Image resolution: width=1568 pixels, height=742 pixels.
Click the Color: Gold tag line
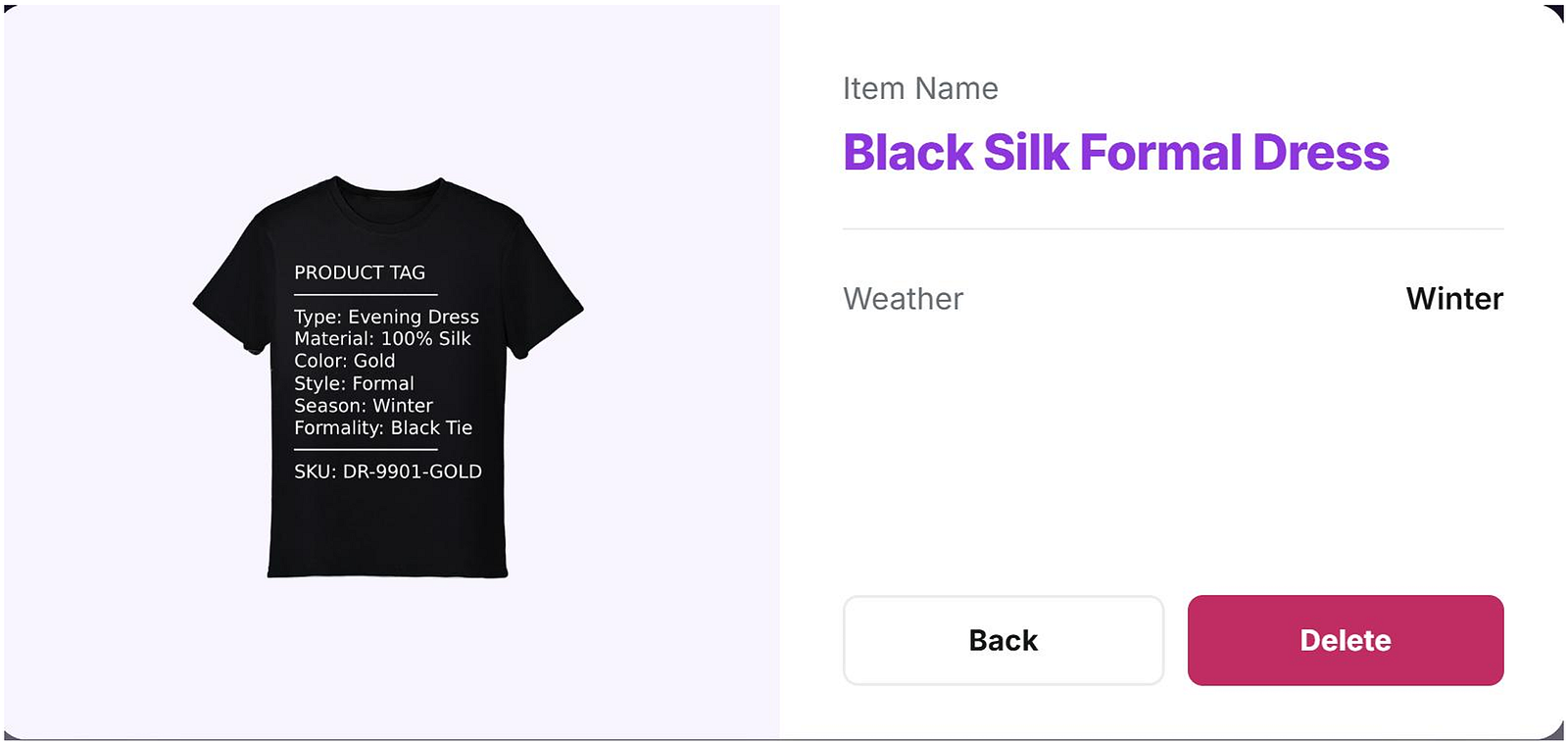(x=344, y=361)
